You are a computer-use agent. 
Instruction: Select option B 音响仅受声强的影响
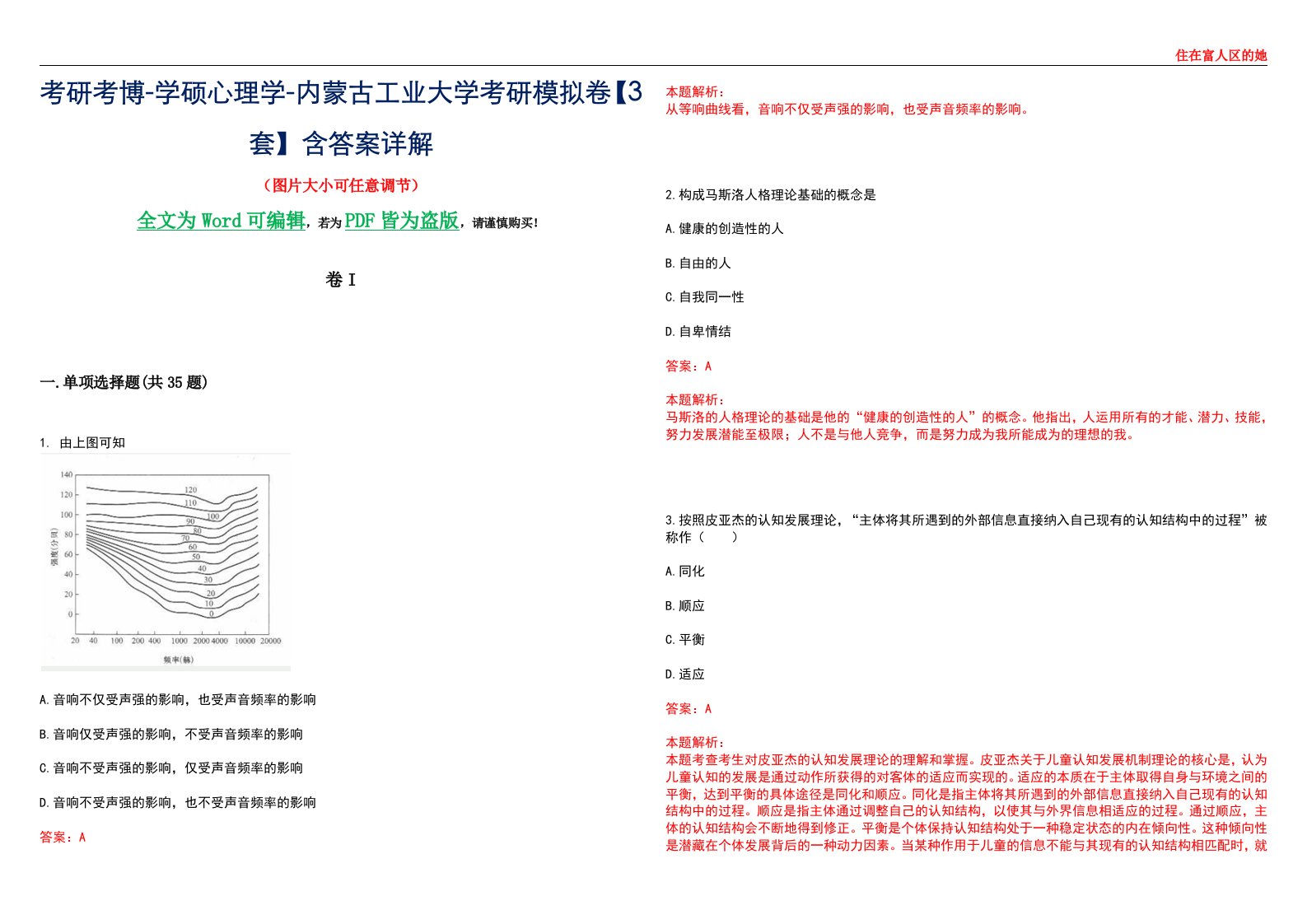pyautogui.click(x=170, y=735)
